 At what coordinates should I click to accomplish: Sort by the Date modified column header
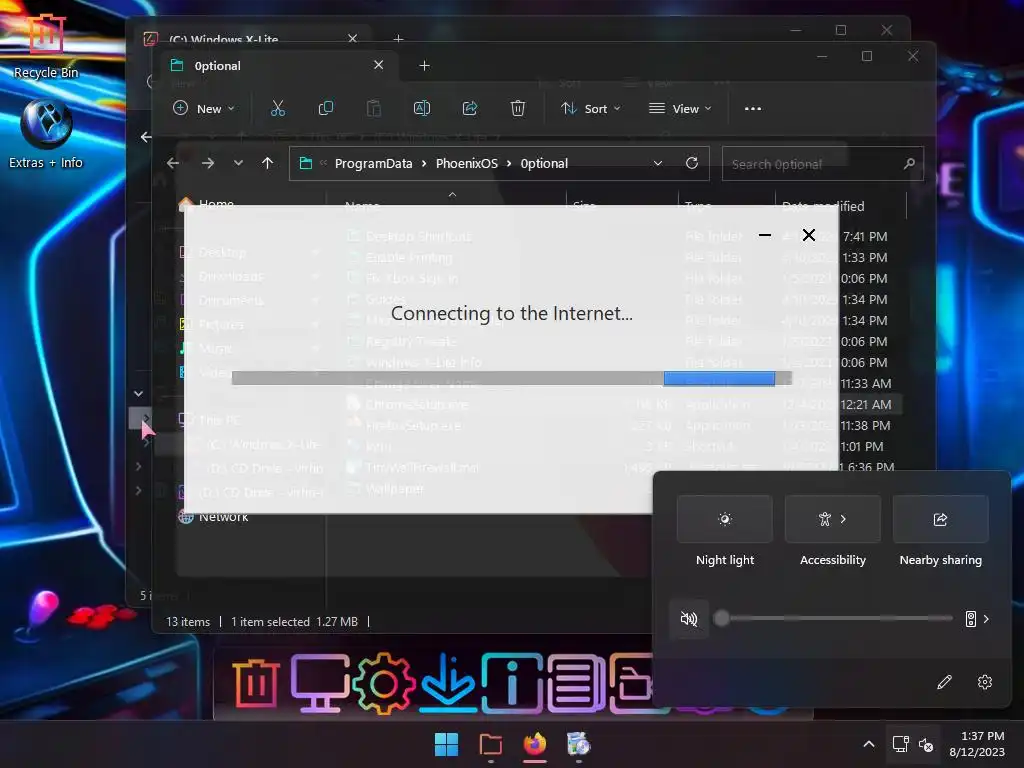click(x=840, y=206)
